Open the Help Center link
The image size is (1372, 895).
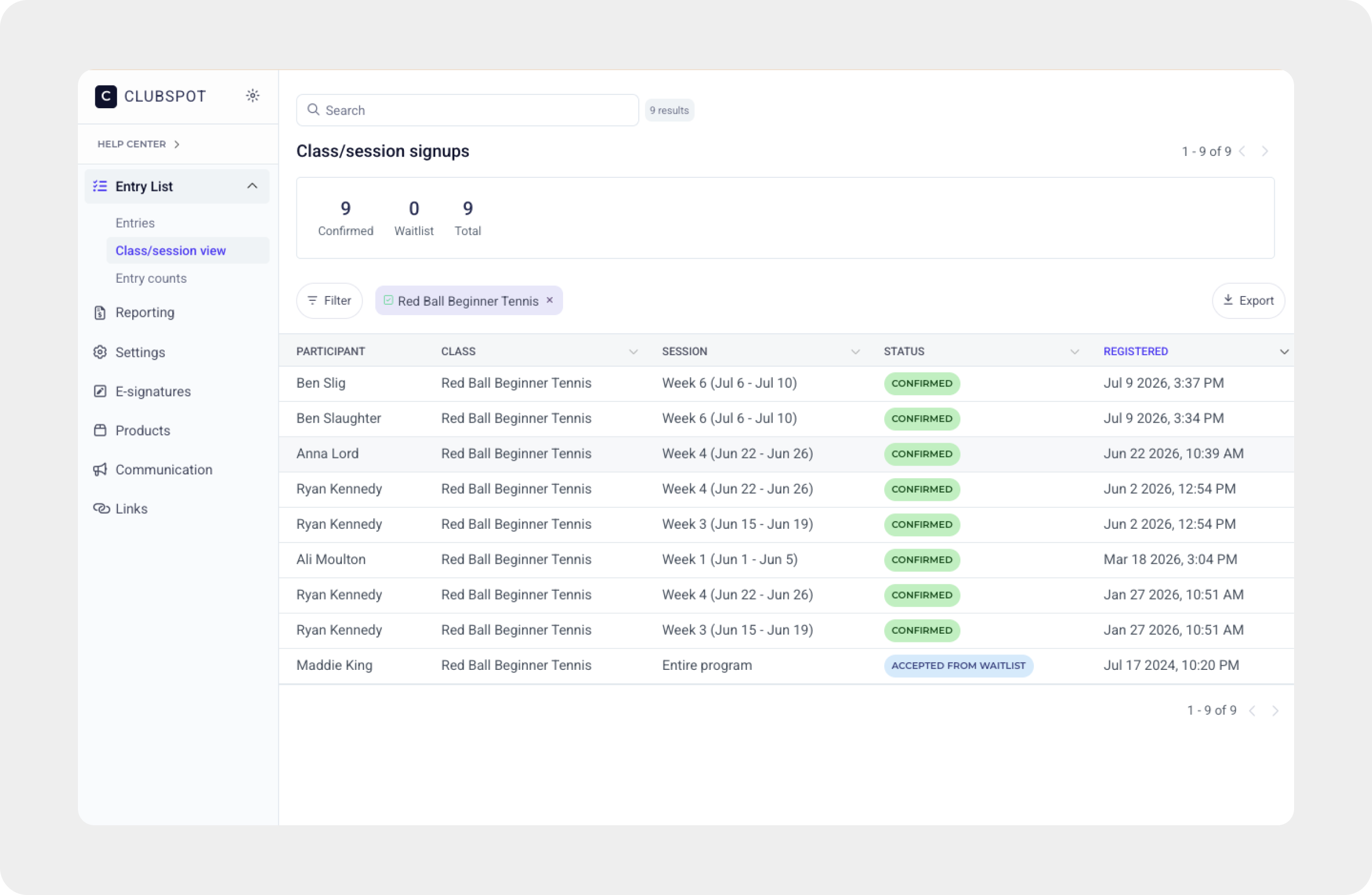pyautogui.click(x=138, y=144)
